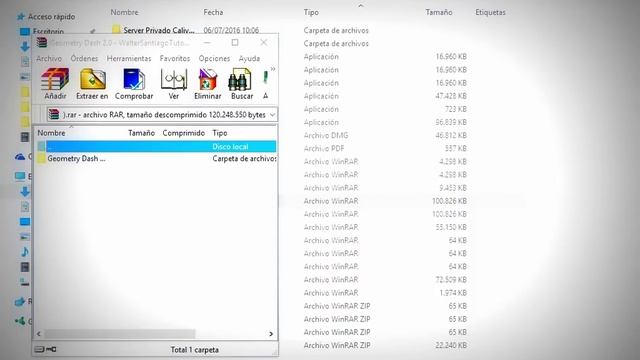
Task: Open the Herramientas menu
Action: (129, 58)
